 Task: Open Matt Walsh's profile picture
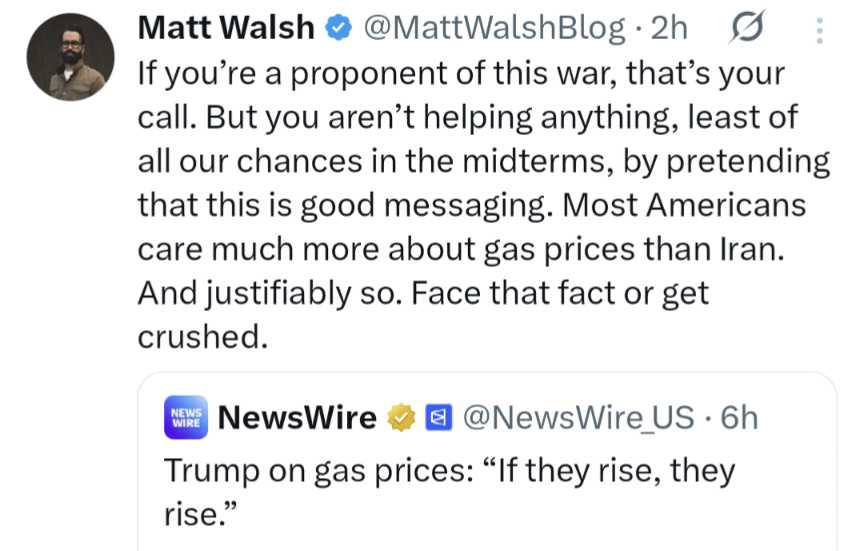coord(71,59)
